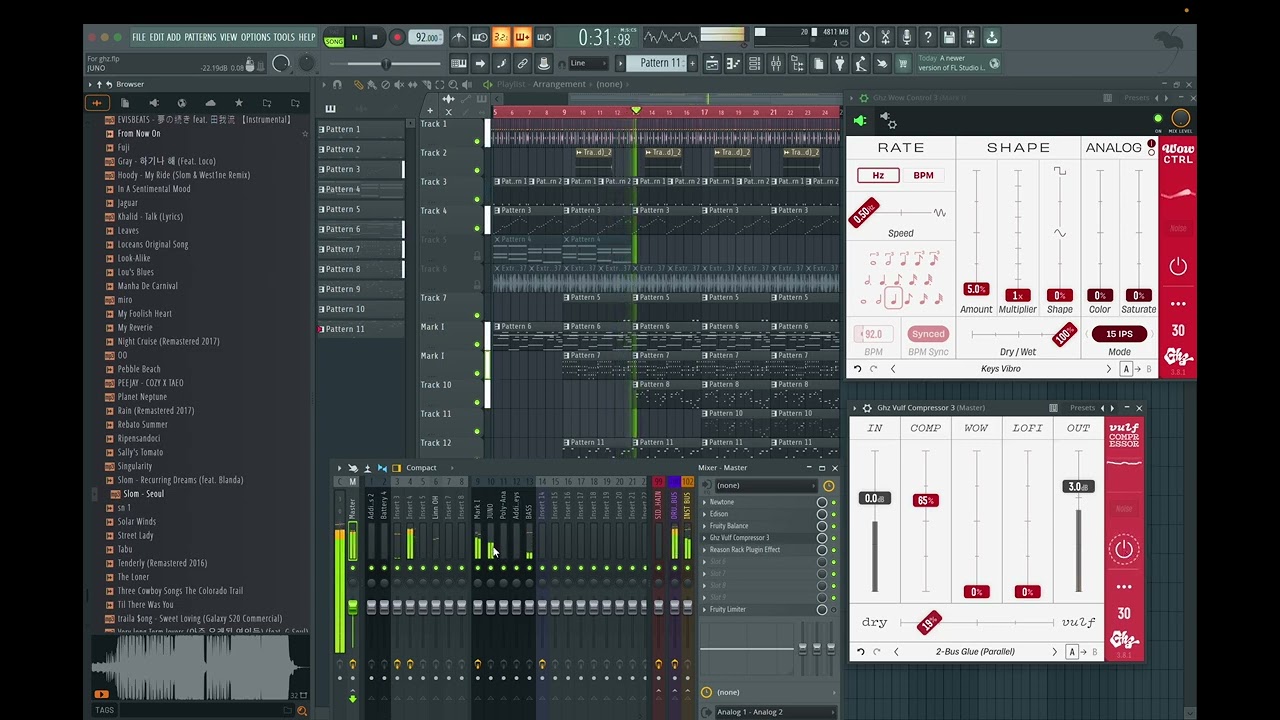Open the Line snap dropdown
This screenshot has width=1280, height=720.
[x=589, y=64]
